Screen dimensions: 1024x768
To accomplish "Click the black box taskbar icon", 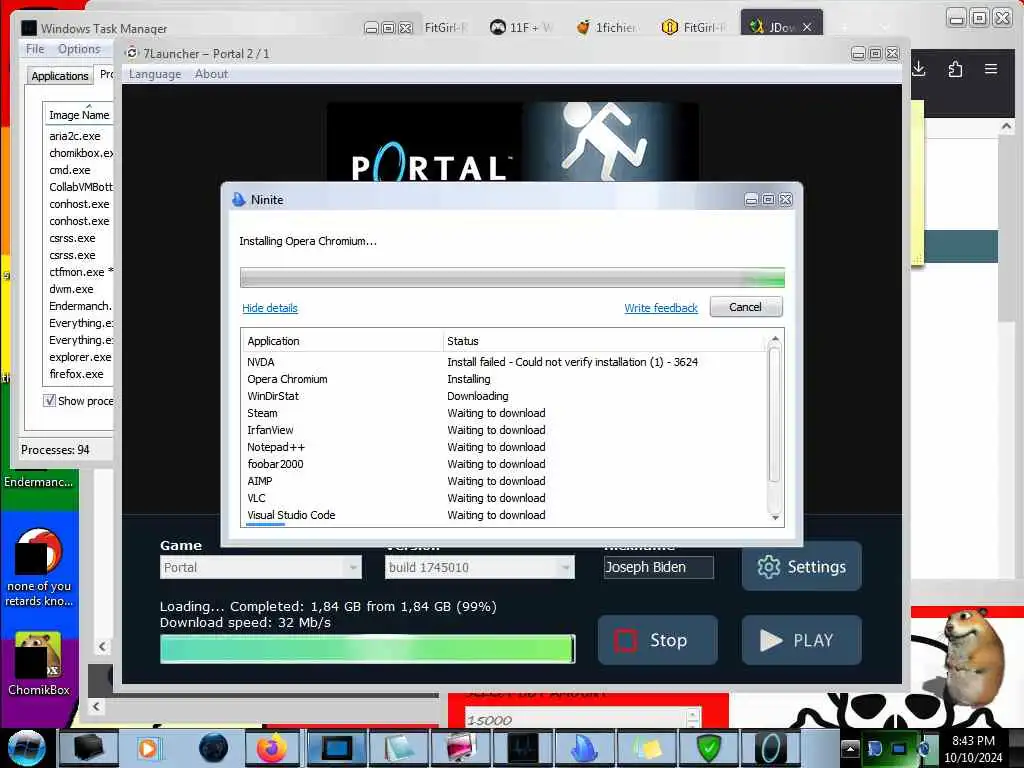I will pos(88,748).
